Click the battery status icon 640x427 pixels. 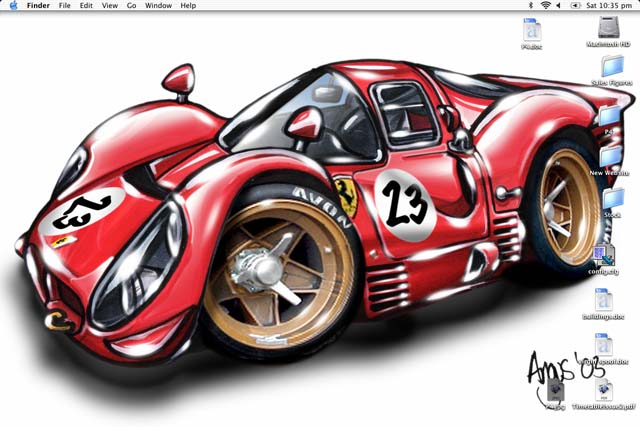coord(576,5)
